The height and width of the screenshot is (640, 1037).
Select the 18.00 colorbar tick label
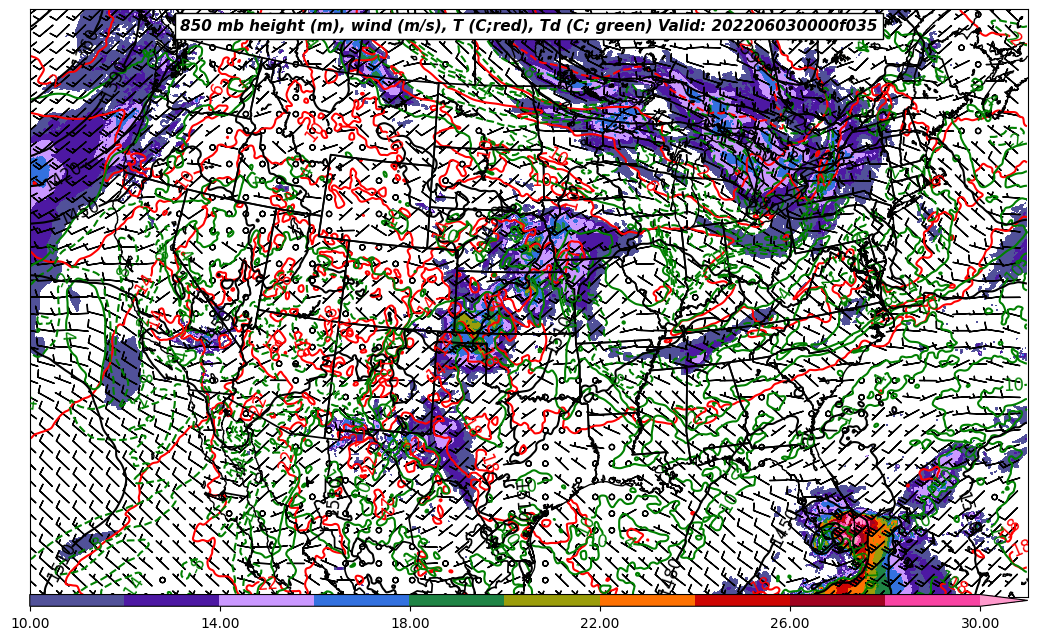(410, 623)
